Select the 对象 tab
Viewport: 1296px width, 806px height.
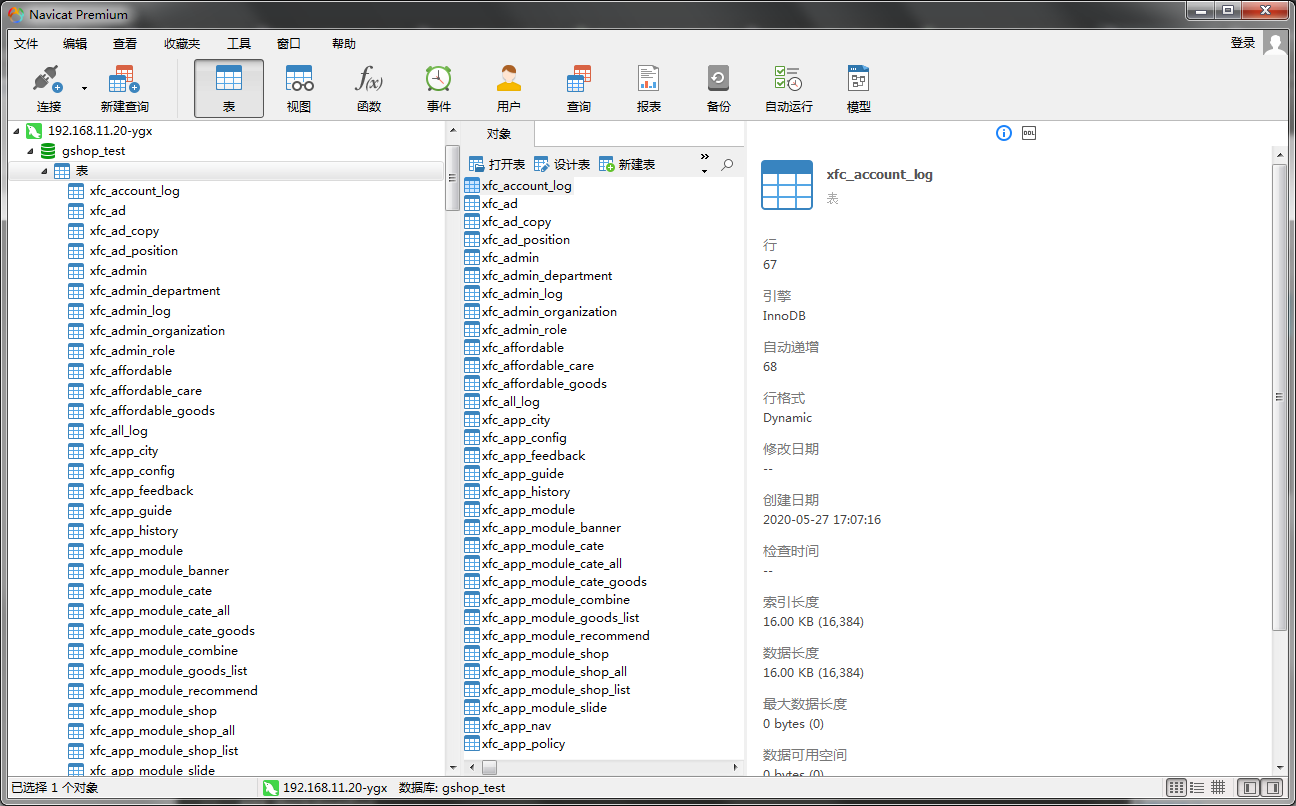499,134
